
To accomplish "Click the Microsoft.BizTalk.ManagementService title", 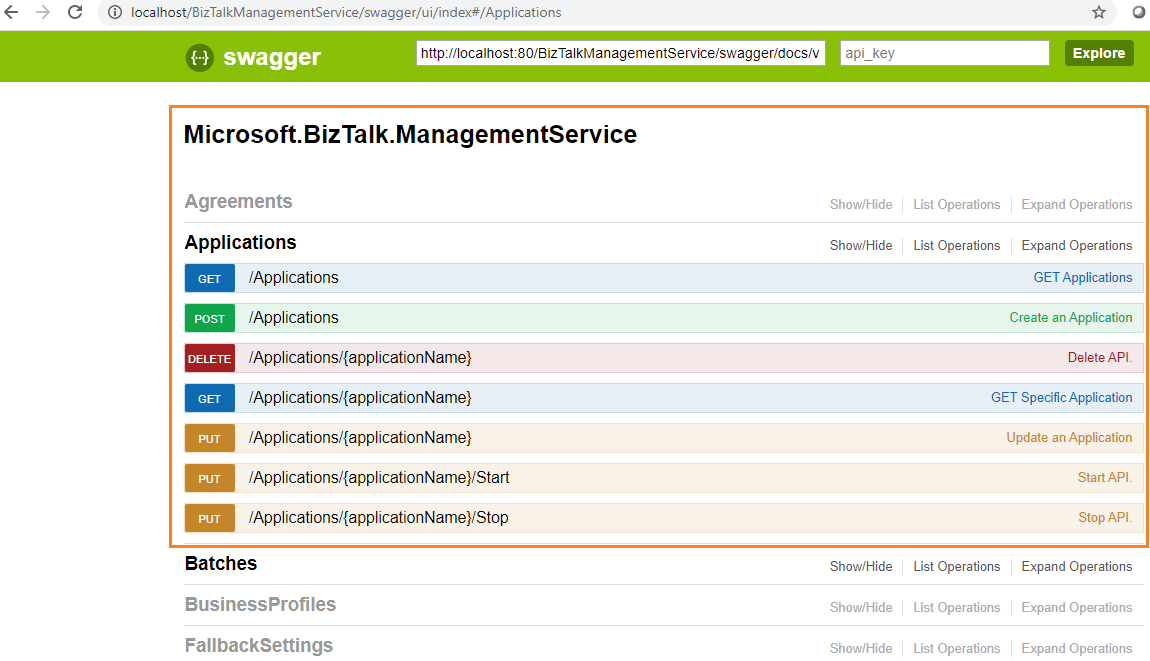I will pos(410,135).
